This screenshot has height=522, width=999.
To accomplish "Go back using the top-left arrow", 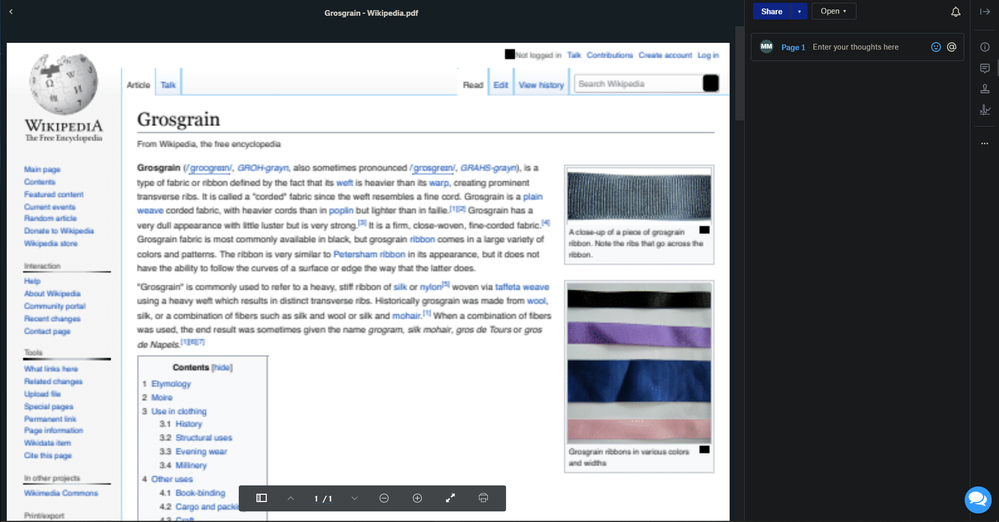I will pyautogui.click(x=11, y=11).
